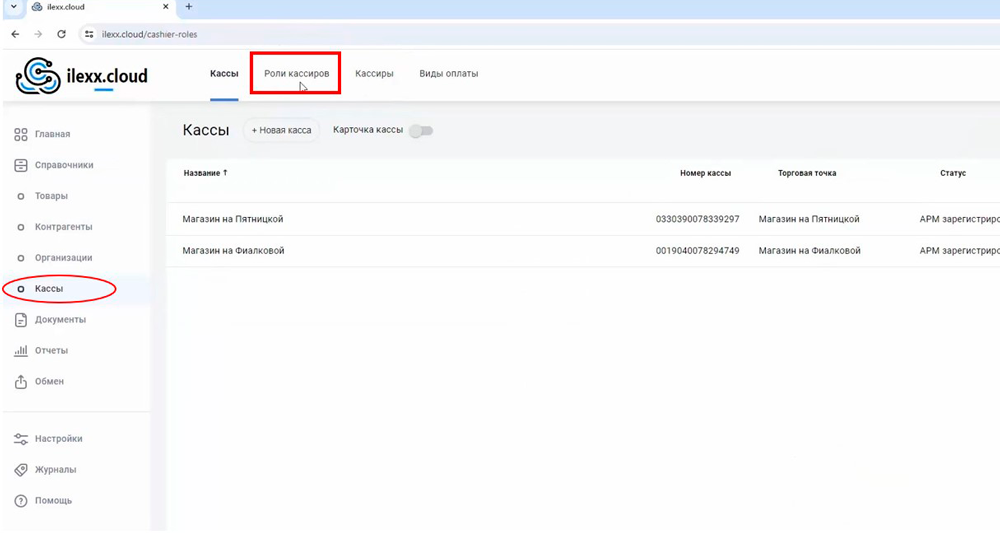The image size is (1000, 550).
Task: Switch to the Роли кассиров tab
Action: point(296,74)
